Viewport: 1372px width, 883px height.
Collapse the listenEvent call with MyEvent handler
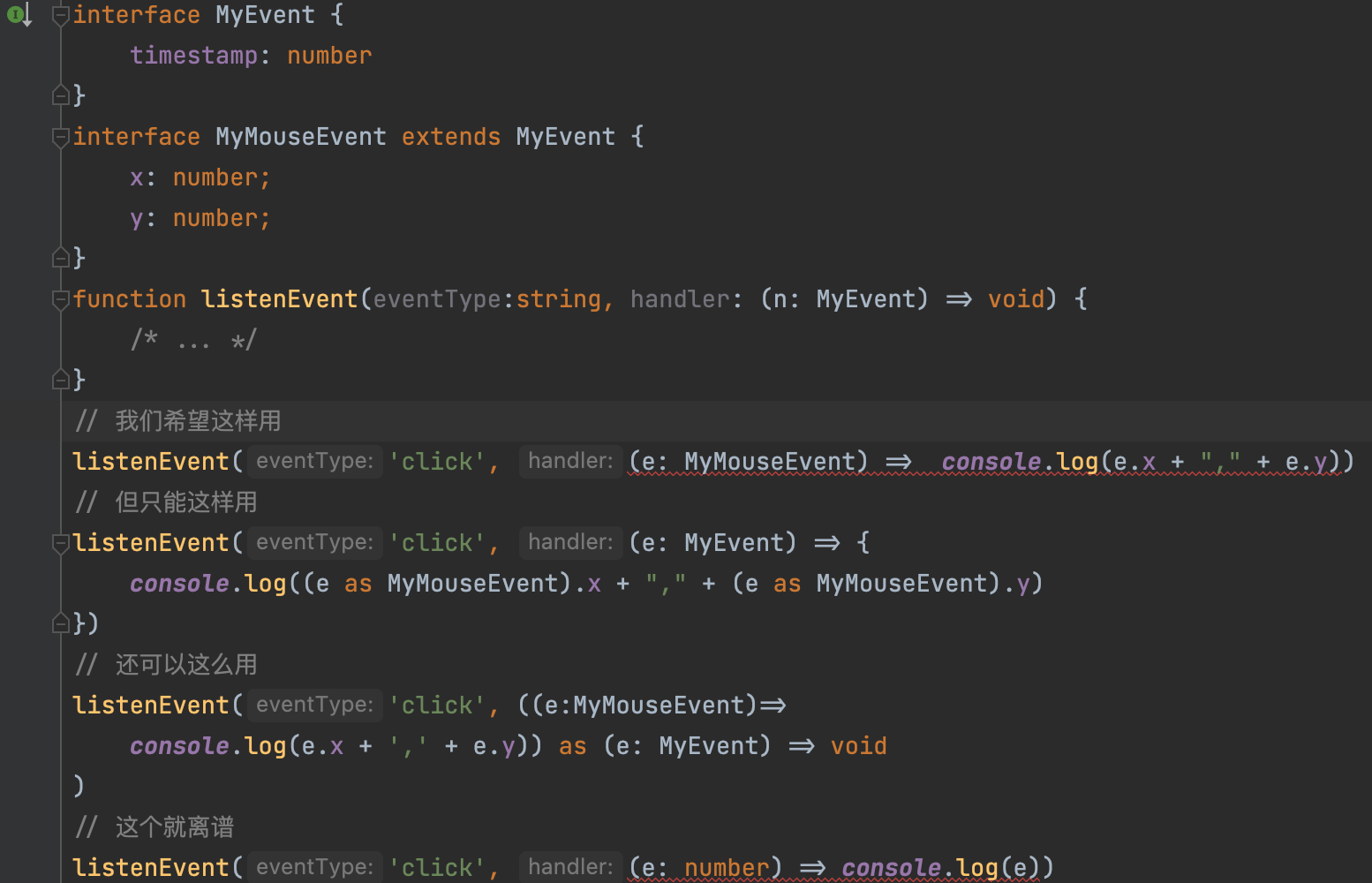click(x=61, y=543)
